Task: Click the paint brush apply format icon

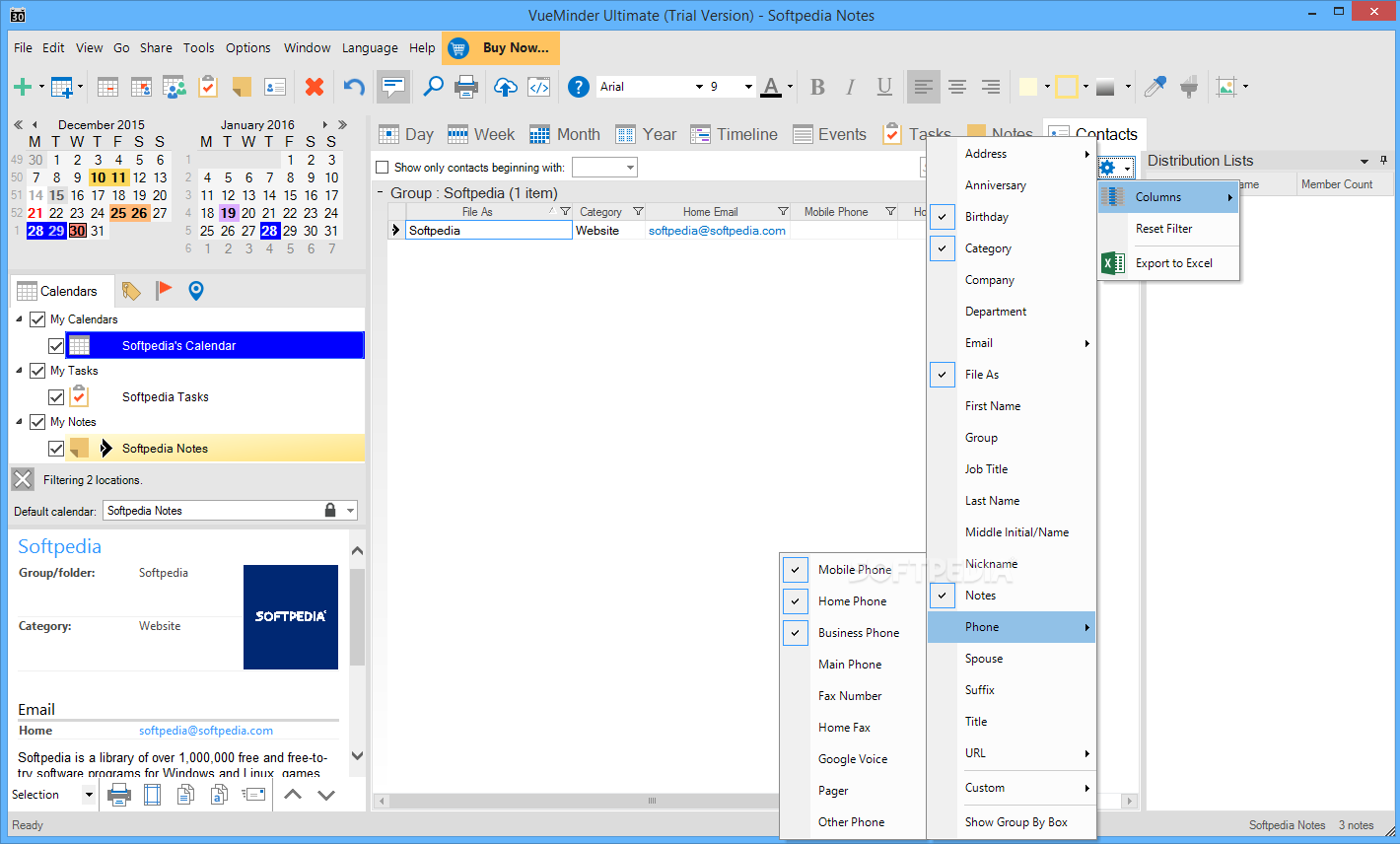Action: click(x=1189, y=87)
